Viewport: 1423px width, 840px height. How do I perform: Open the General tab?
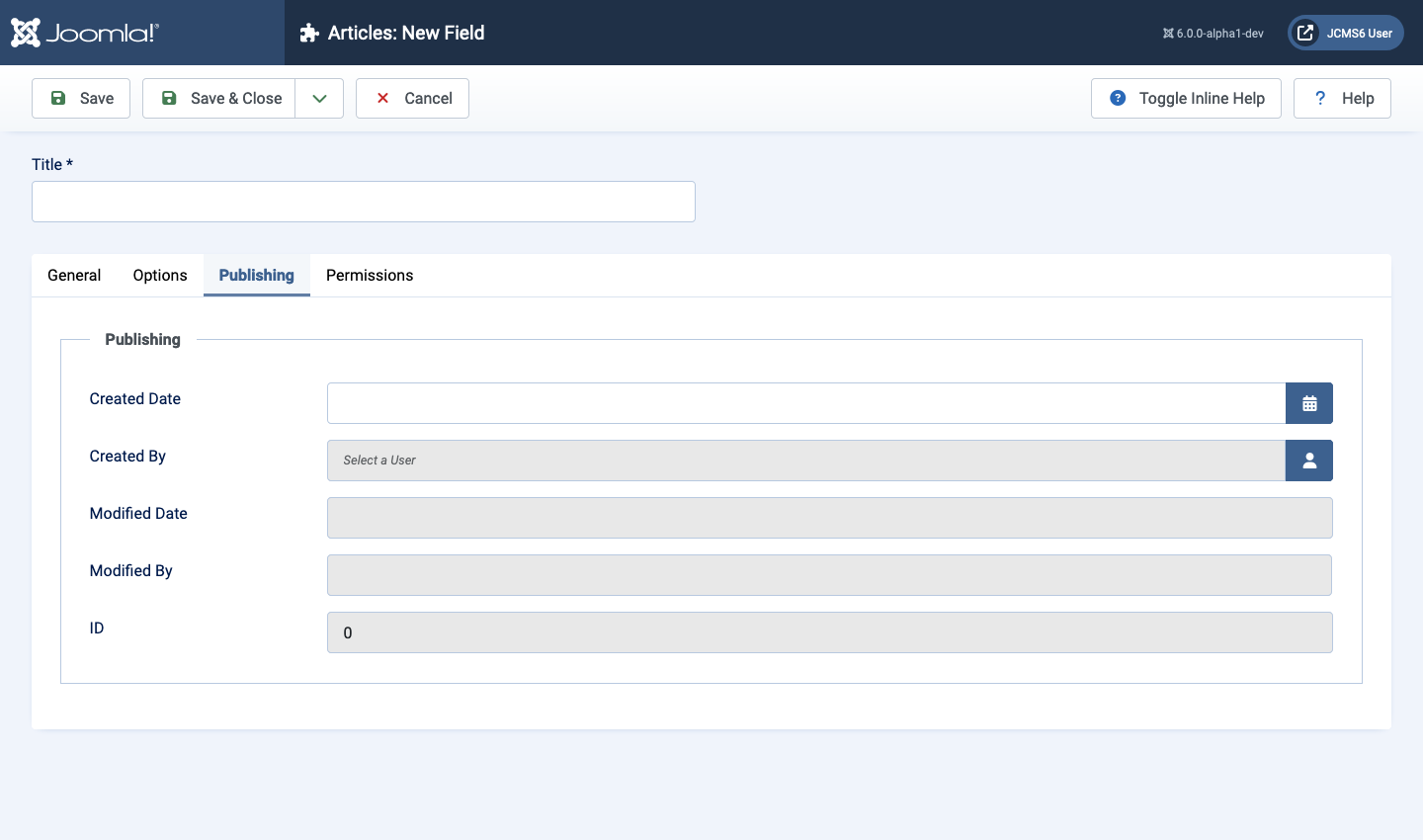pyautogui.click(x=73, y=275)
